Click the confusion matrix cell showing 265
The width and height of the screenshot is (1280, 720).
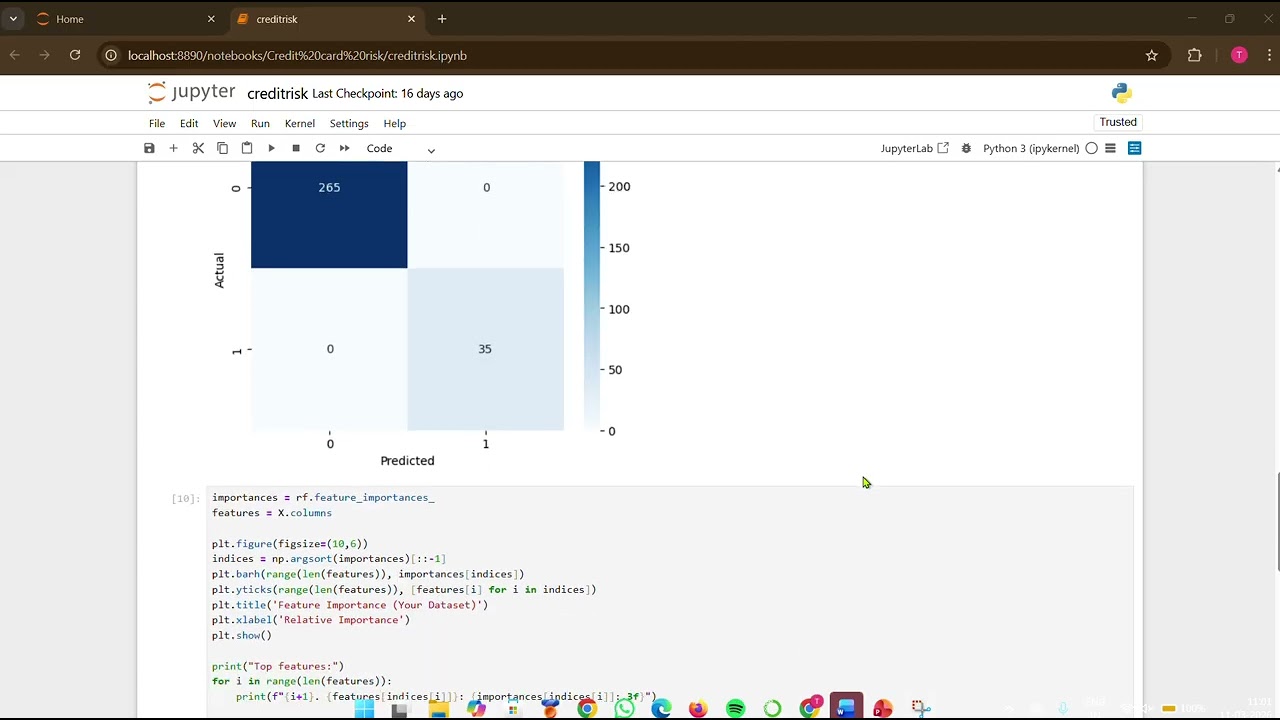(x=329, y=214)
